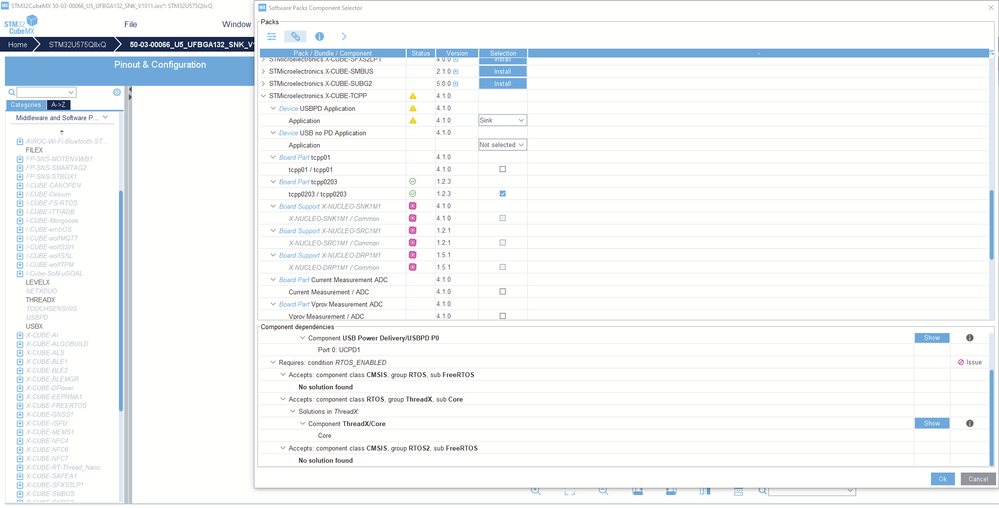Viewport: 999px width, 508px height.
Task: Click the search magnifier in the left category panel
Action: click(11, 92)
